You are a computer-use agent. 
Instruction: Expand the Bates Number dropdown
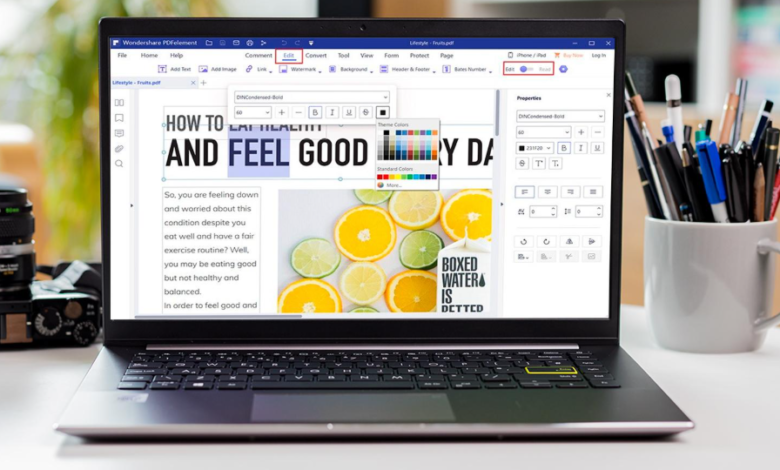click(x=490, y=71)
